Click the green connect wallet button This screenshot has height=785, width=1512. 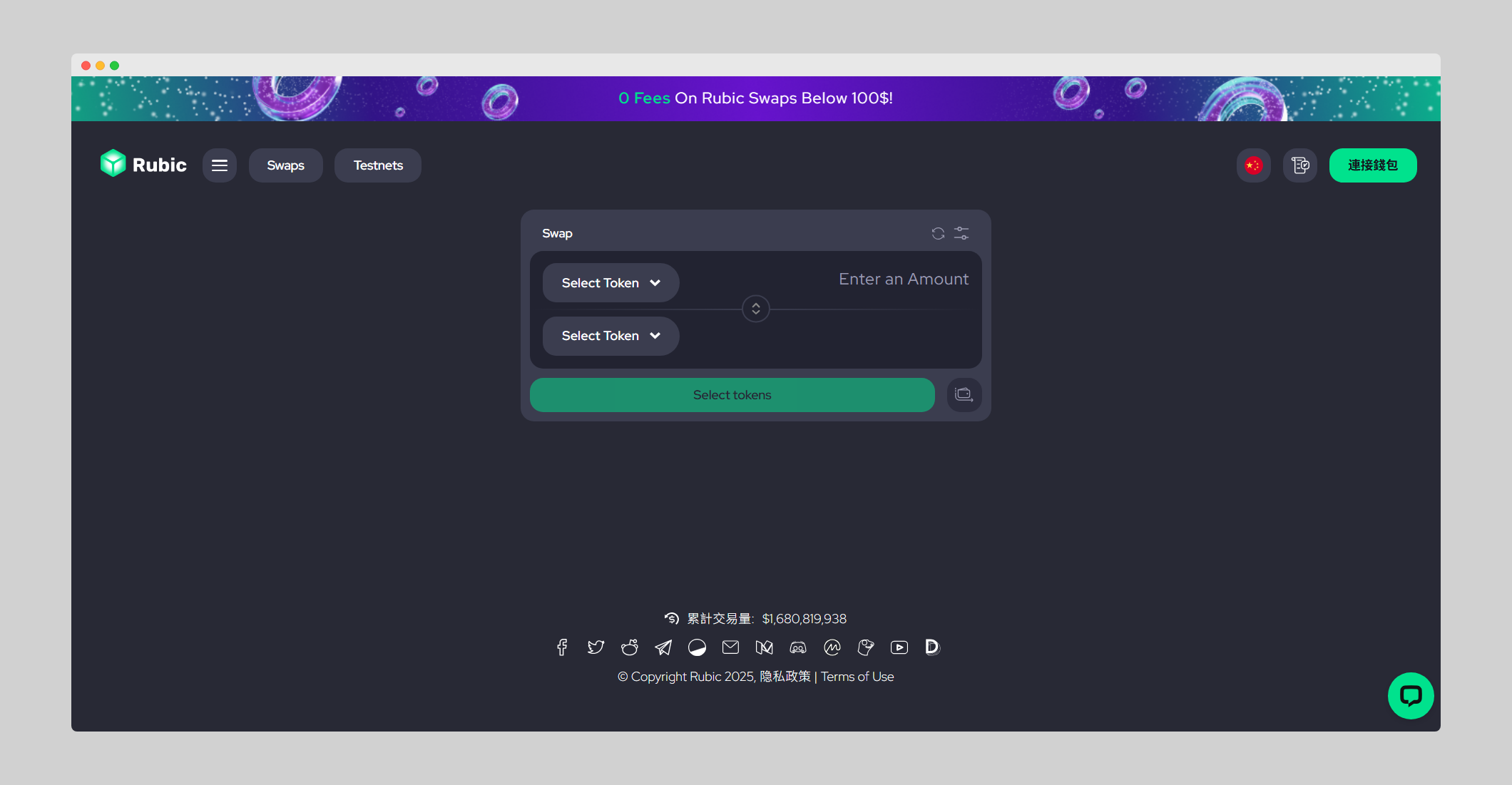tap(1372, 165)
